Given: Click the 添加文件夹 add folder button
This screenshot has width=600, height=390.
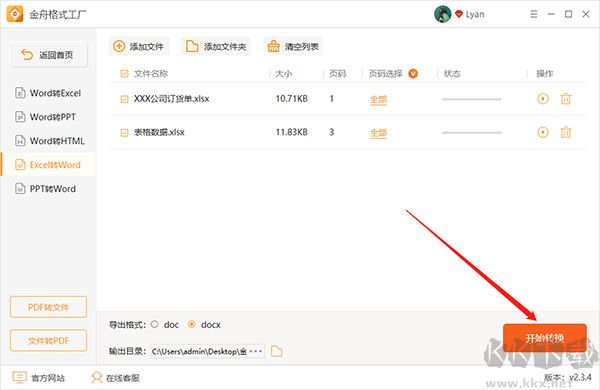Looking at the screenshot, I should [216, 47].
